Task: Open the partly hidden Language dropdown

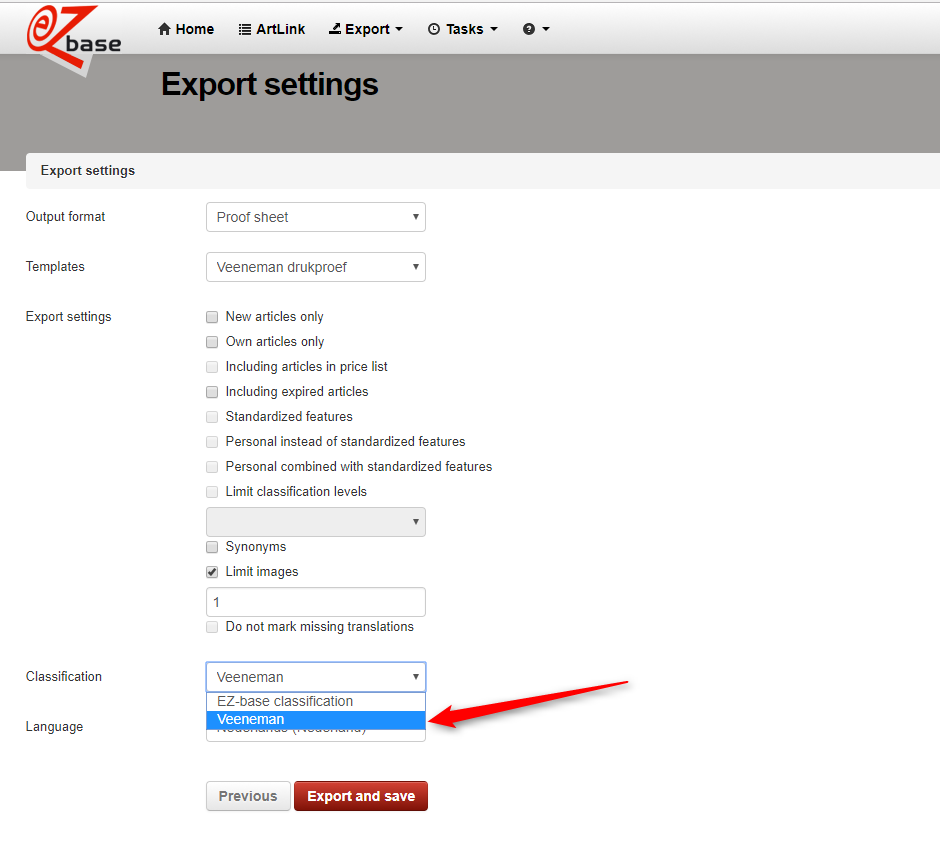Action: 316,735
